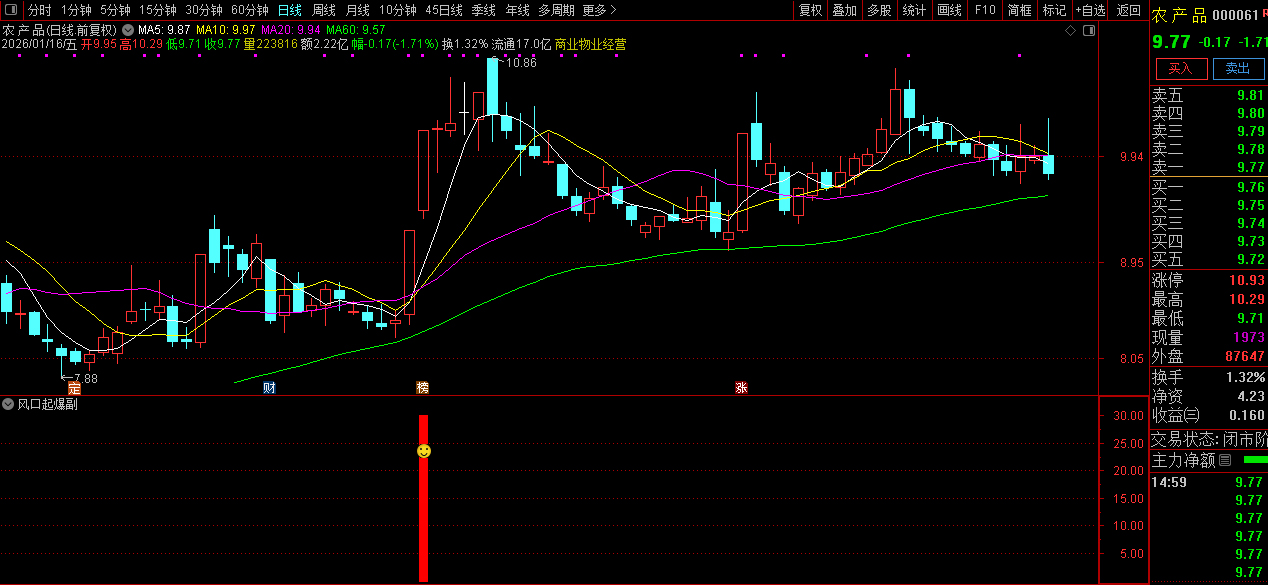
Task: Select the 卖五 ask row at 9.81
Action: 1209,96
